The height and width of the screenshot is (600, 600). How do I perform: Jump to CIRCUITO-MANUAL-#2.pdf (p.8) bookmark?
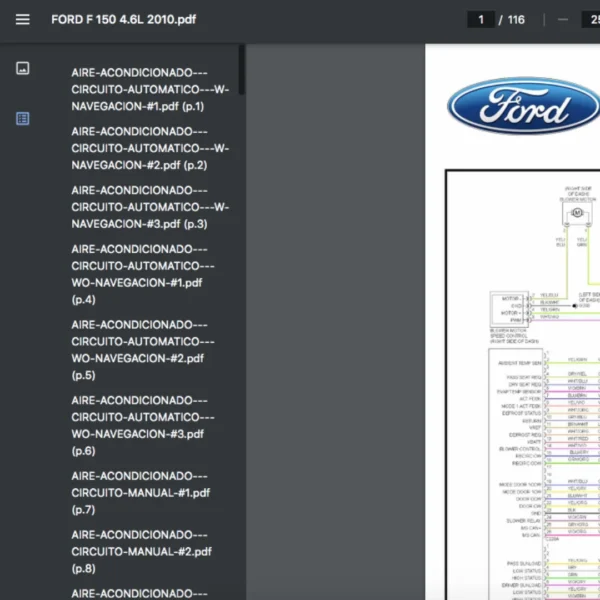point(141,551)
